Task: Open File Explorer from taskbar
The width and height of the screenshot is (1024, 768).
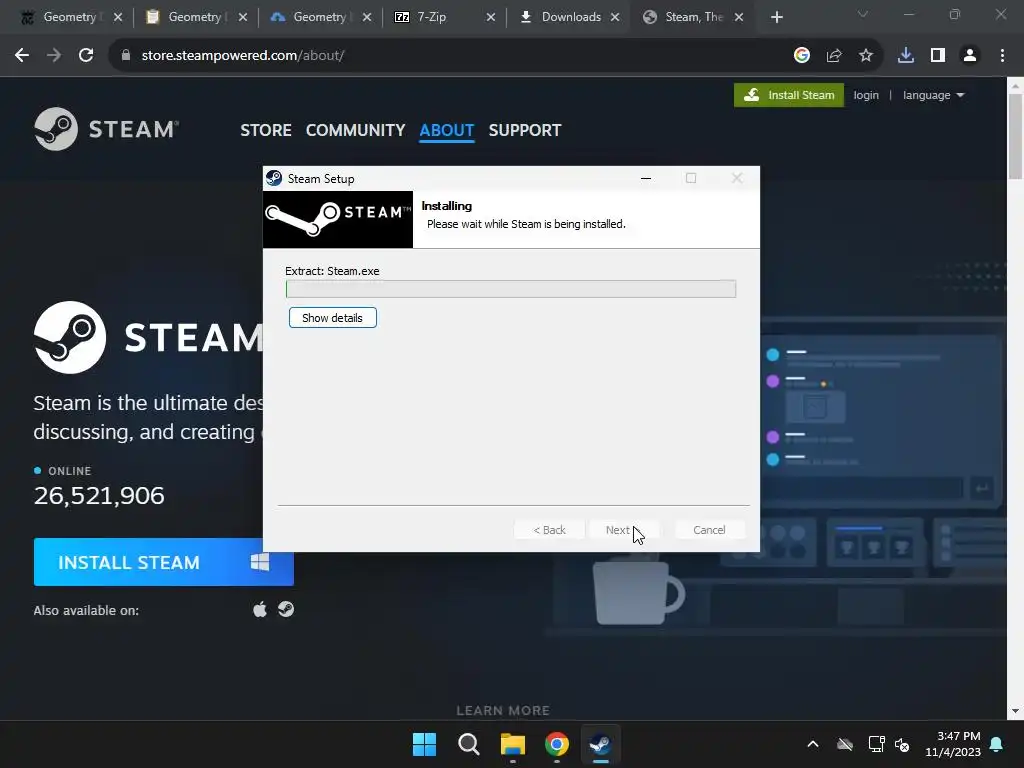Action: (513, 744)
